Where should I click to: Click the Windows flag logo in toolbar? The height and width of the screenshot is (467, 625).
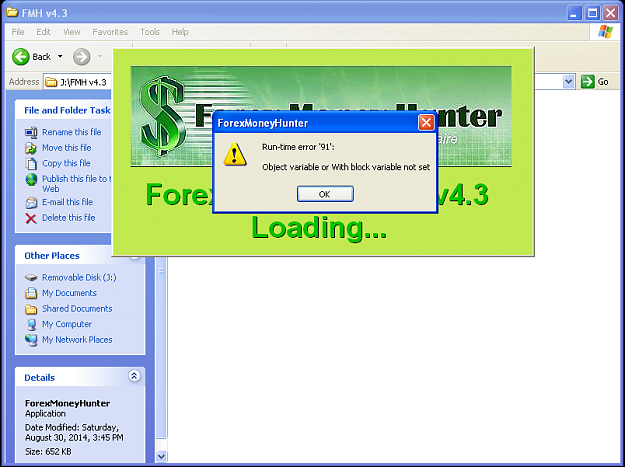tap(605, 32)
